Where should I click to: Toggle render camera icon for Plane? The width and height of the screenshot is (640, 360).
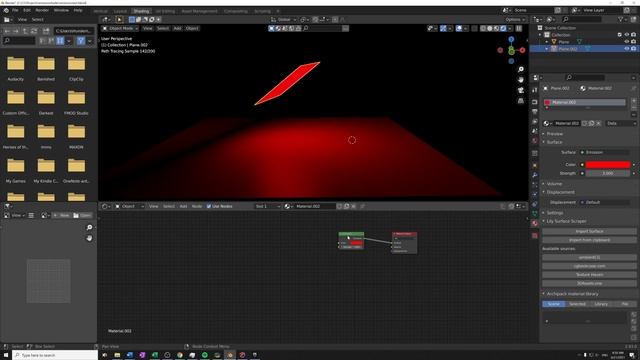(633, 42)
